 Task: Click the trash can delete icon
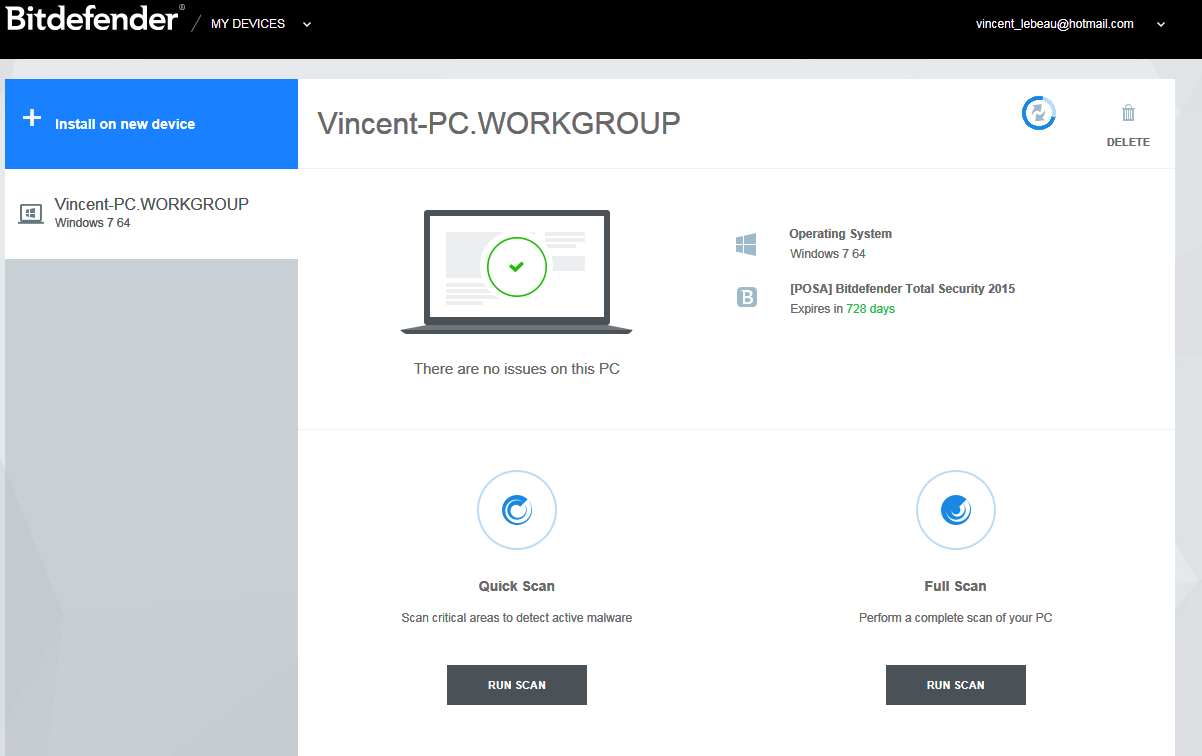tap(1128, 113)
